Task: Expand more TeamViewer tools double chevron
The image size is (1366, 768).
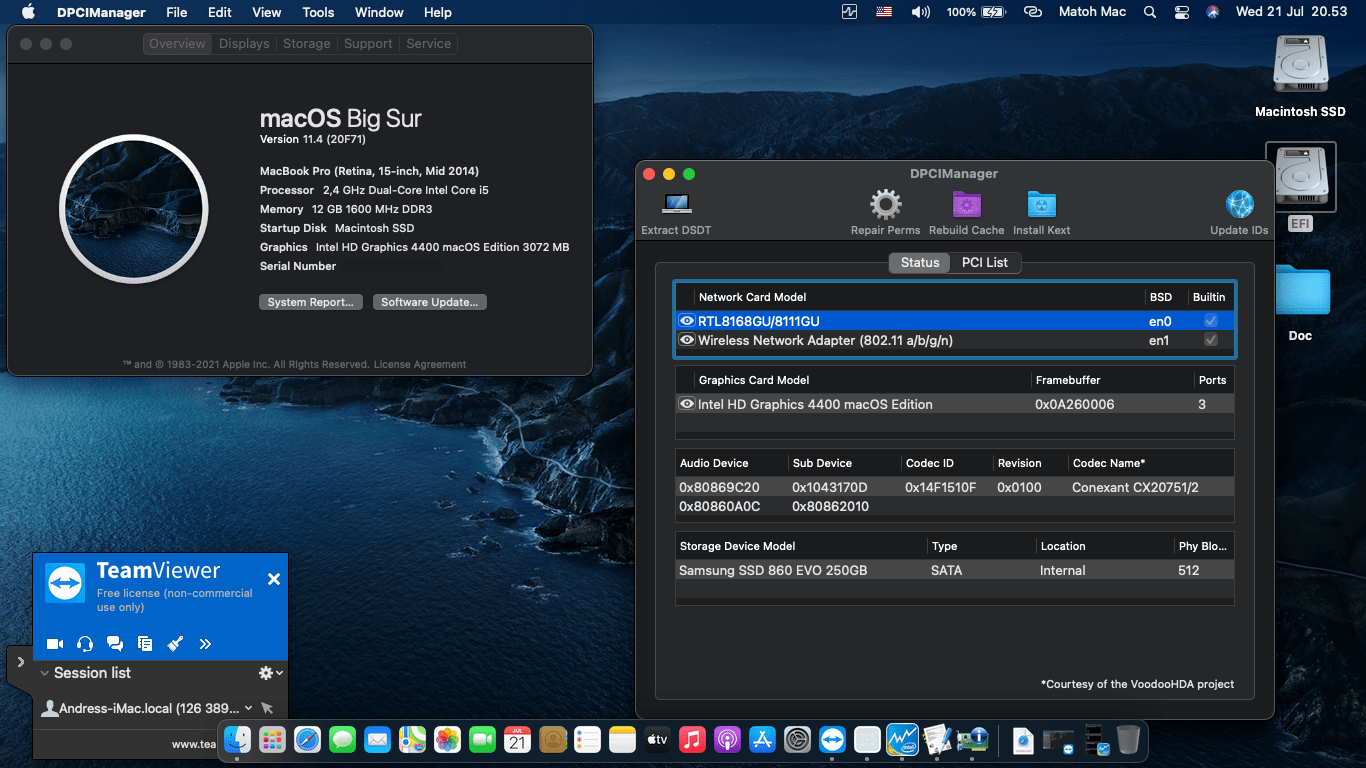Action: (x=205, y=644)
